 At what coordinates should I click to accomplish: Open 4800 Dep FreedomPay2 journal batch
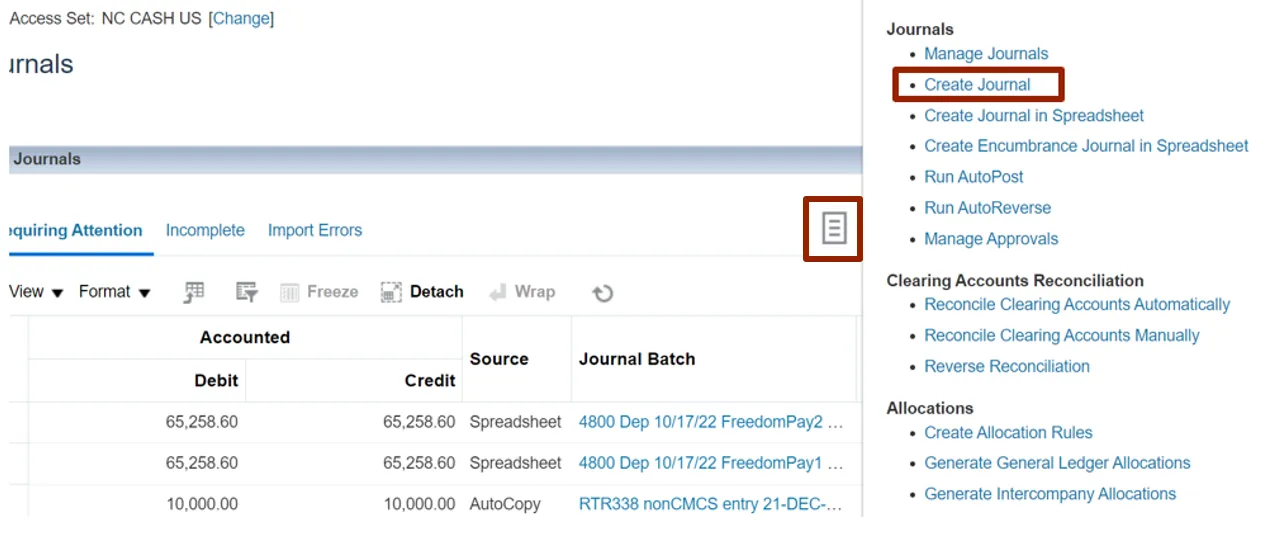tap(709, 422)
